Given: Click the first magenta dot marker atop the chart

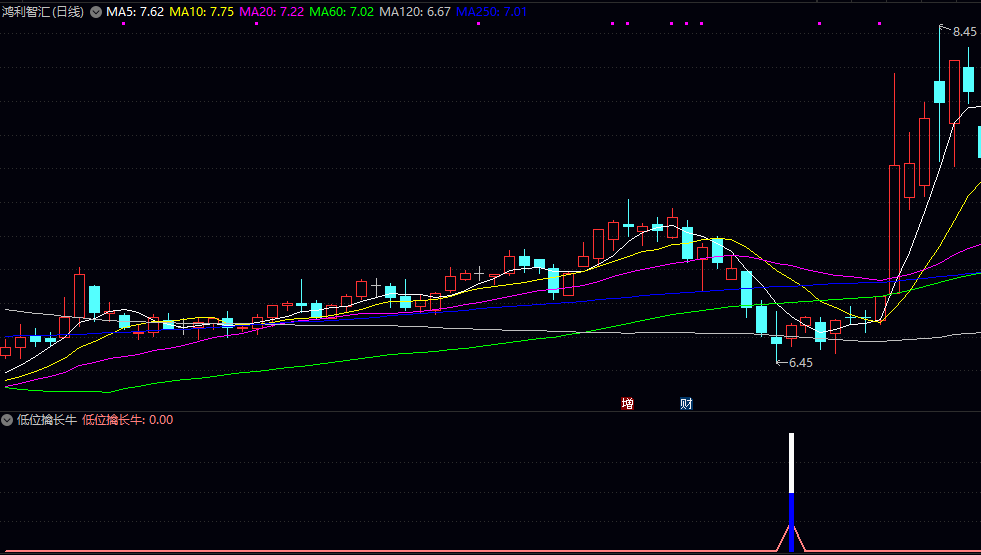Looking at the screenshot, I should (x=123, y=23).
